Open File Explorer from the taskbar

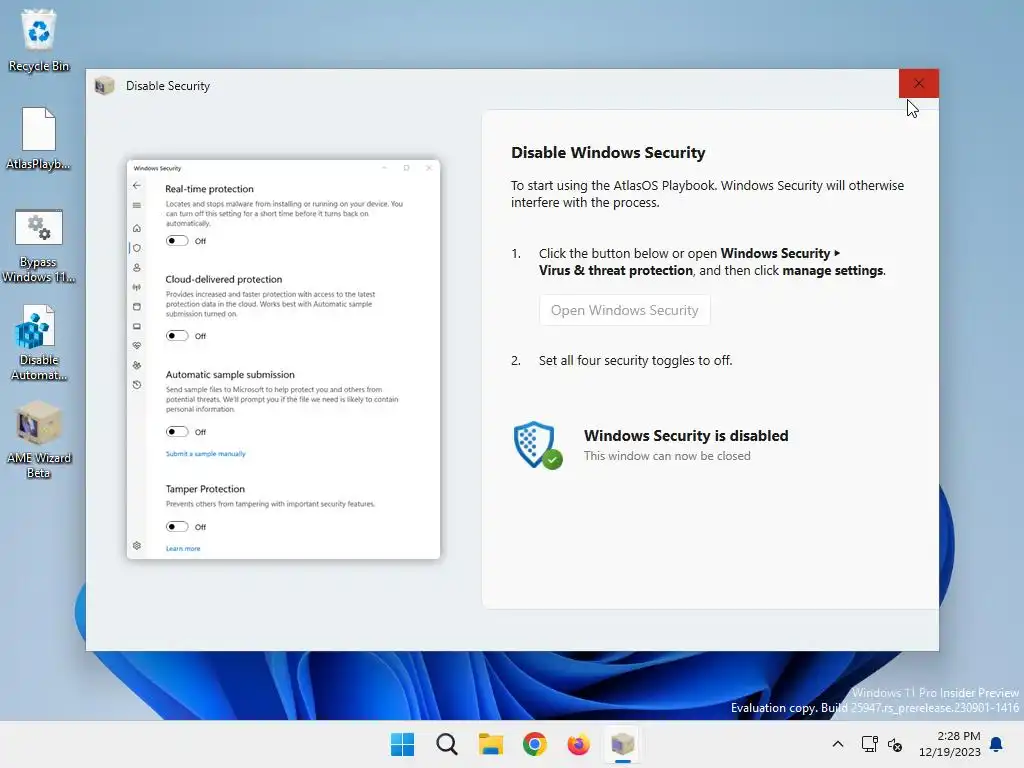point(490,744)
